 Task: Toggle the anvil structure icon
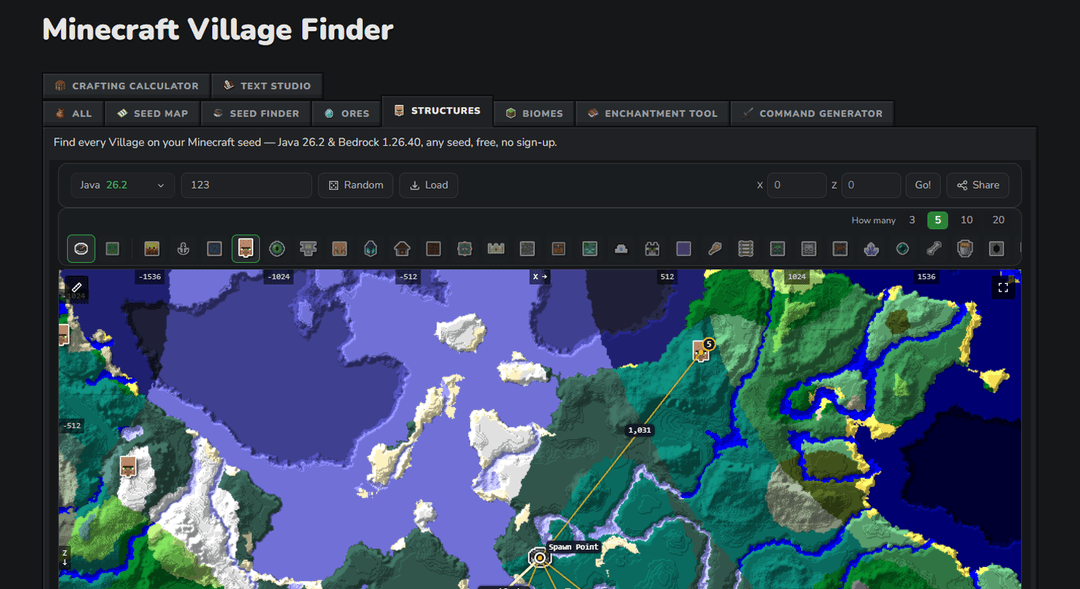coord(309,249)
